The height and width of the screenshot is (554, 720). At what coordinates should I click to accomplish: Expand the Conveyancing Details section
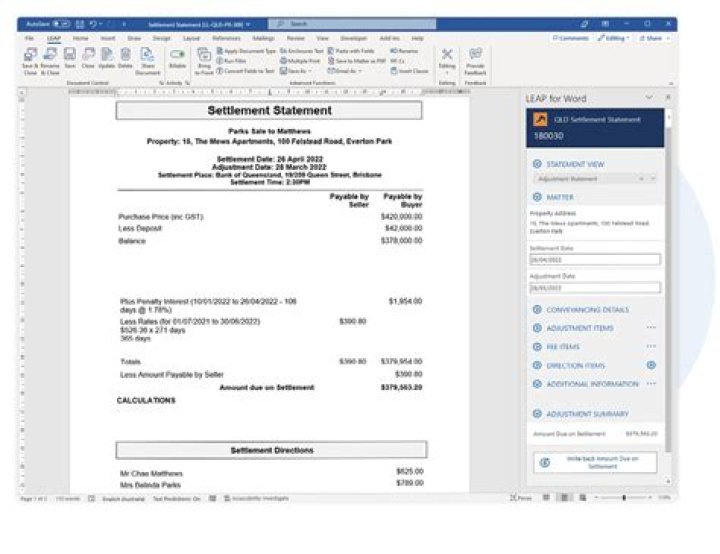(x=537, y=310)
